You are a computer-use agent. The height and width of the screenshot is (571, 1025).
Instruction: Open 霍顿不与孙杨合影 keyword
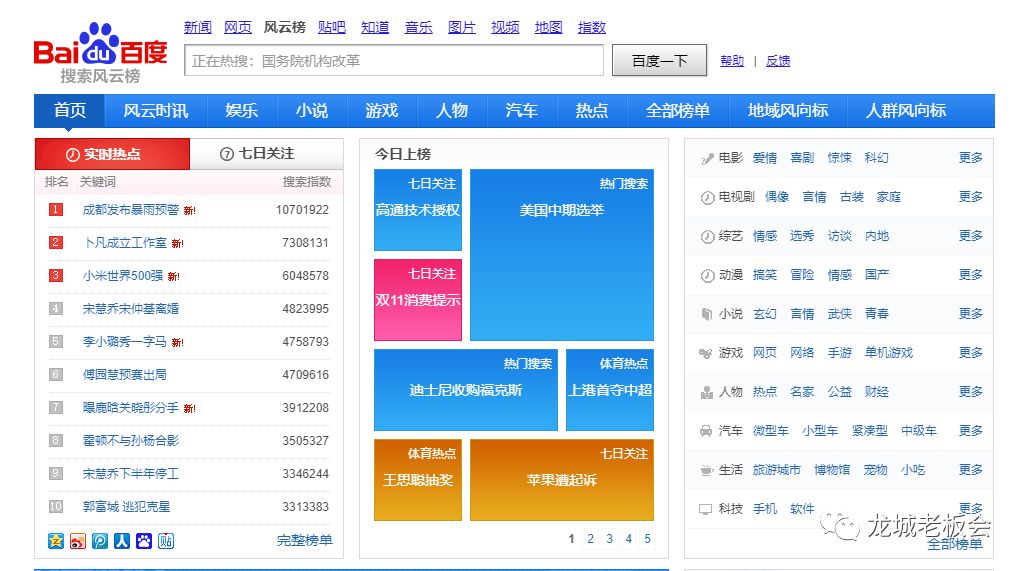coord(131,441)
